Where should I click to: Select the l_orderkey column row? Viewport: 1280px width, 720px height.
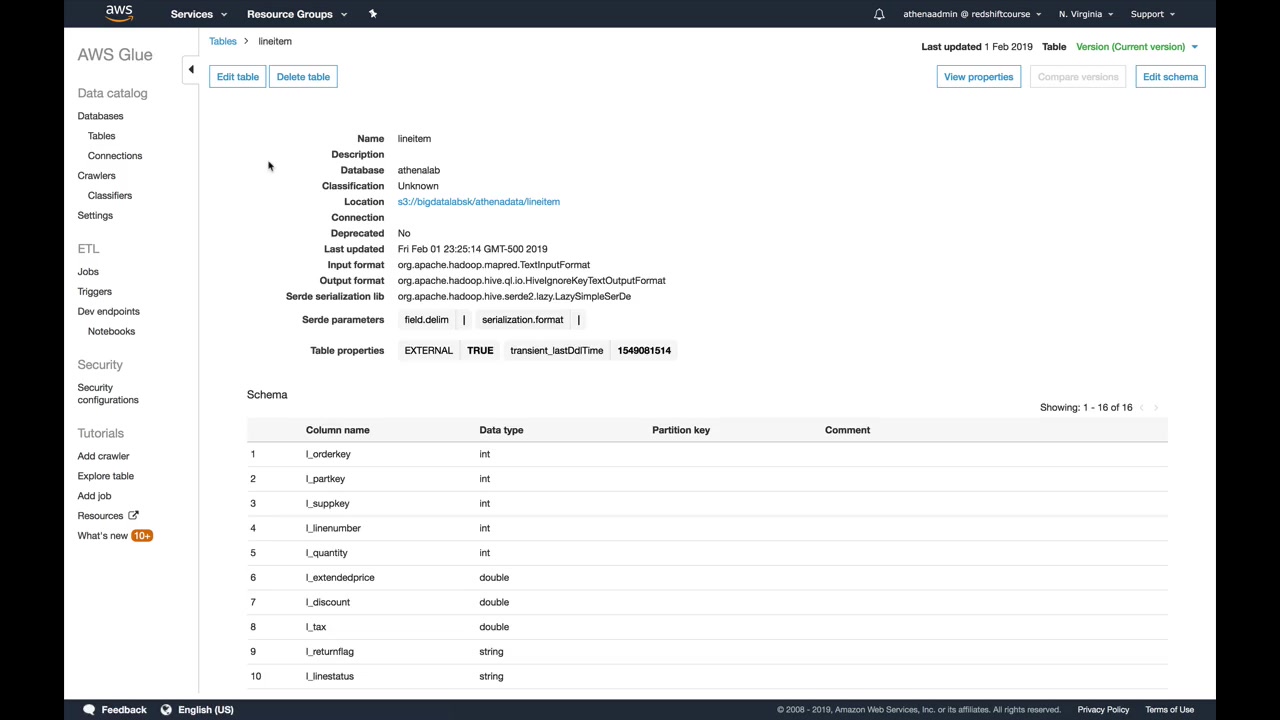coord(707,454)
